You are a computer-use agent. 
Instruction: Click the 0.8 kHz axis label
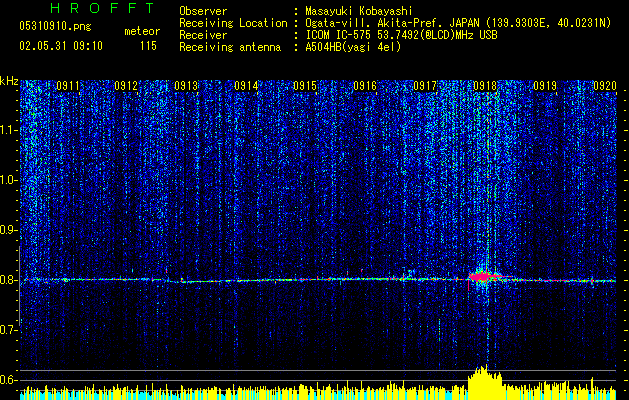9,280
